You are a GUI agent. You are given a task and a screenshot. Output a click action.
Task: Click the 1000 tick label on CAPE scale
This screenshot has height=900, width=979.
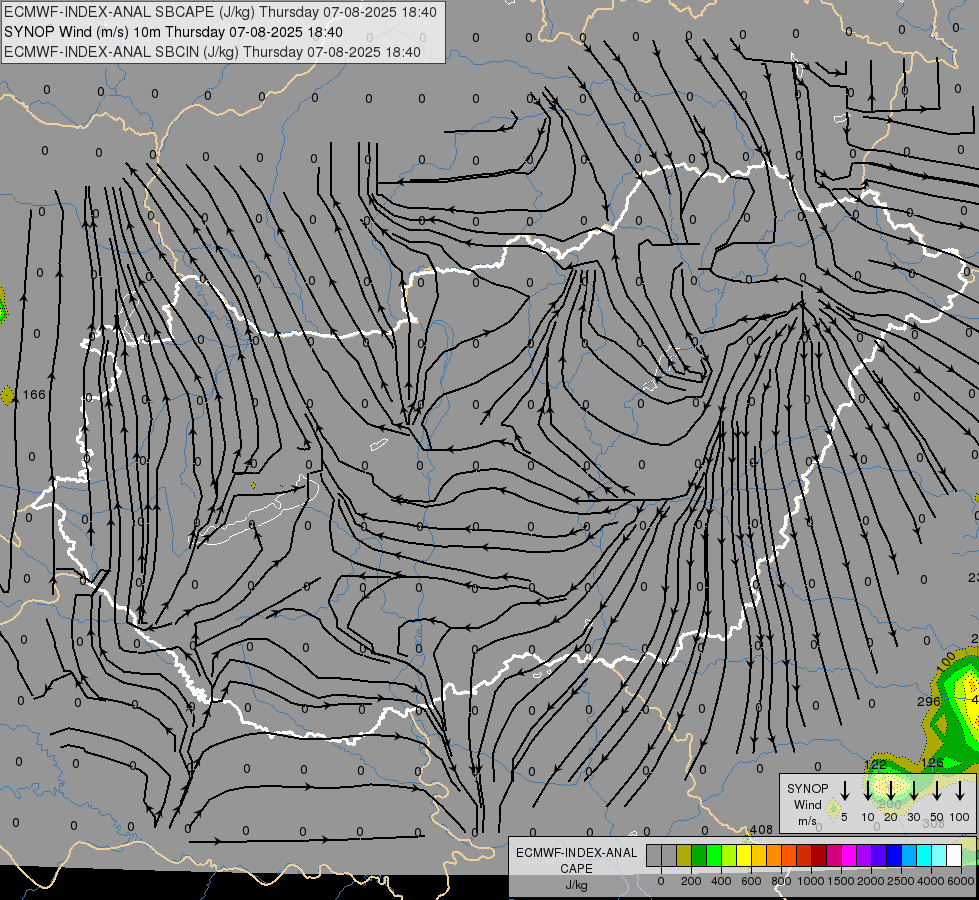pos(811,881)
